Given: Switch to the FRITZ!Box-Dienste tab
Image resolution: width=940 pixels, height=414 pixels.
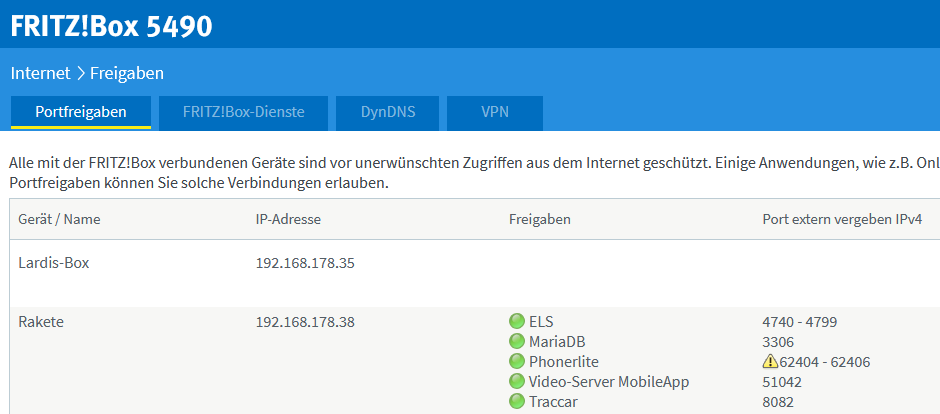Looking at the screenshot, I should click(x=243, y=112).
